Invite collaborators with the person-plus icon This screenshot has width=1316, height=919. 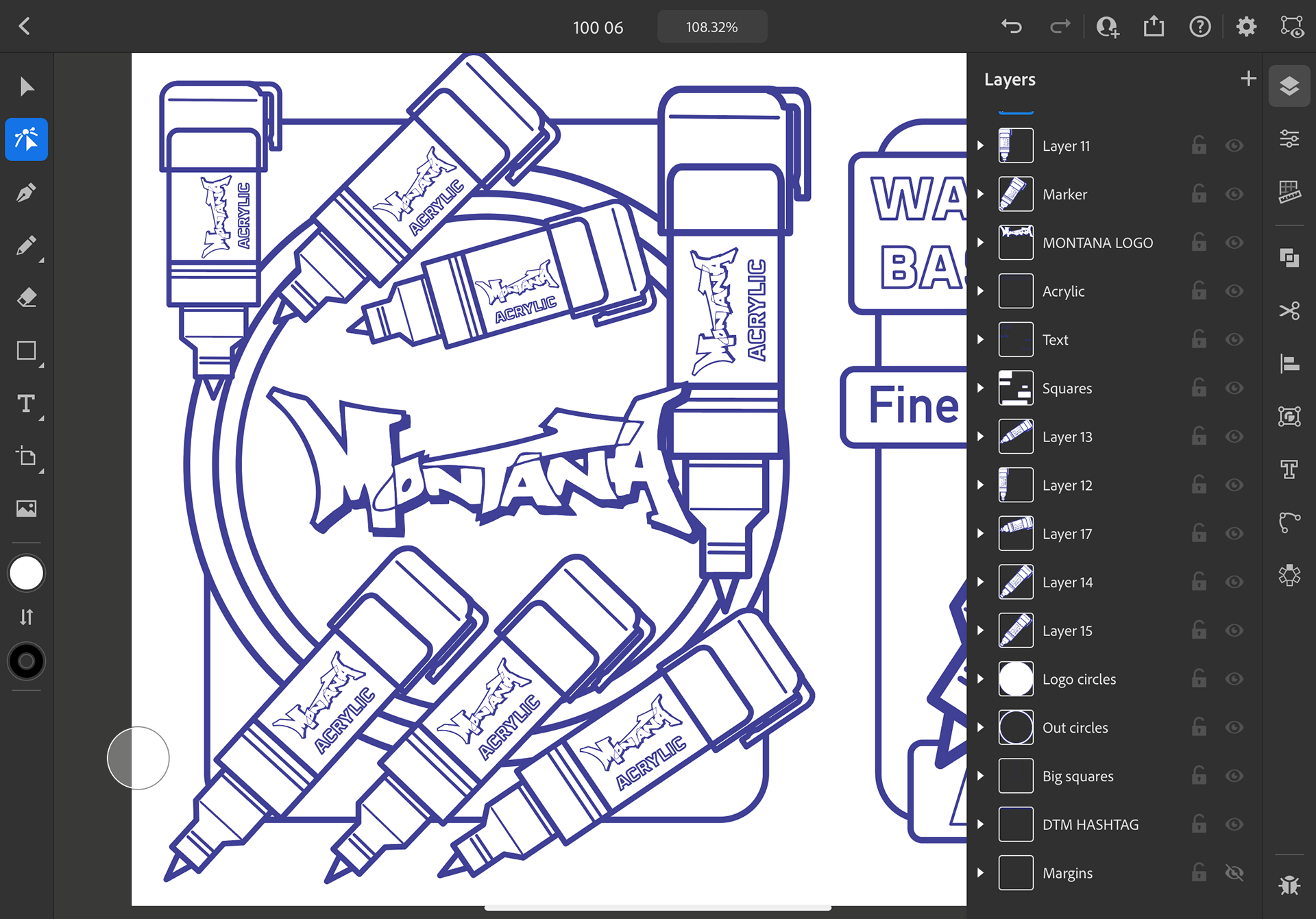[x=1108, y=27]
